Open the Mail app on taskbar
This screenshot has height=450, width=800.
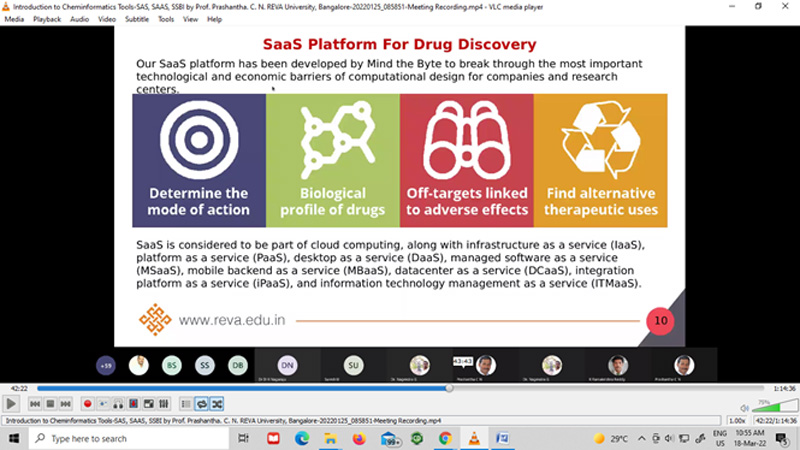tap(389, 439)
